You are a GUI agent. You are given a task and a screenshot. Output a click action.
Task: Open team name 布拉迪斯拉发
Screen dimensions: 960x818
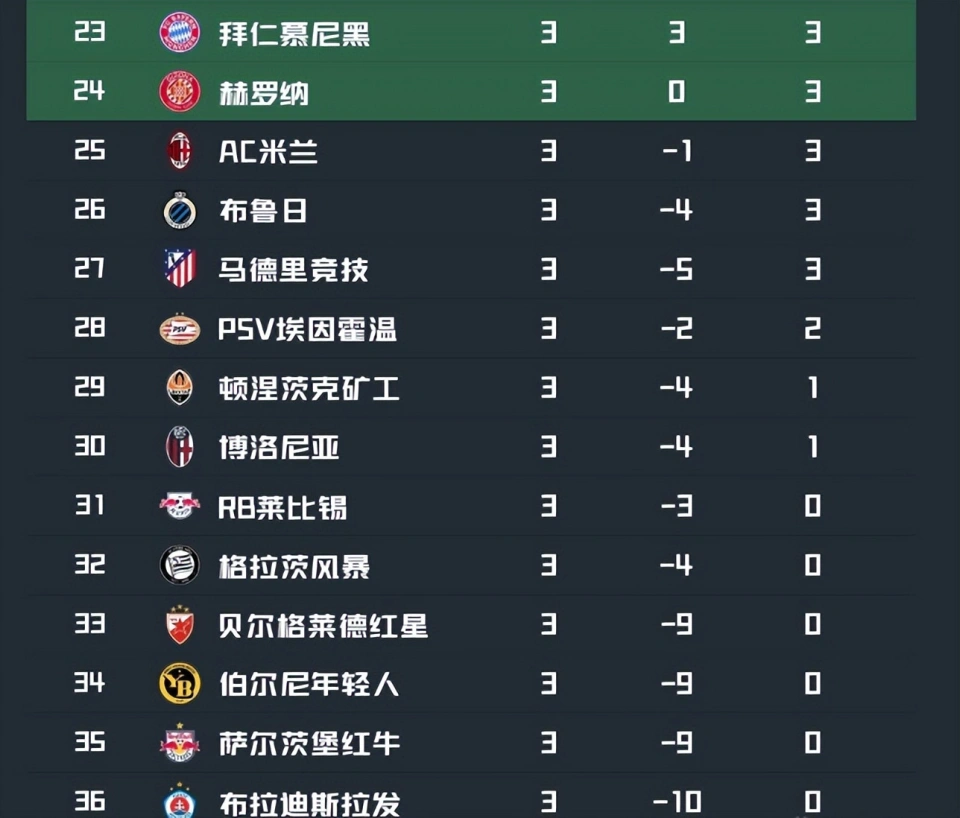coord(310,803)
